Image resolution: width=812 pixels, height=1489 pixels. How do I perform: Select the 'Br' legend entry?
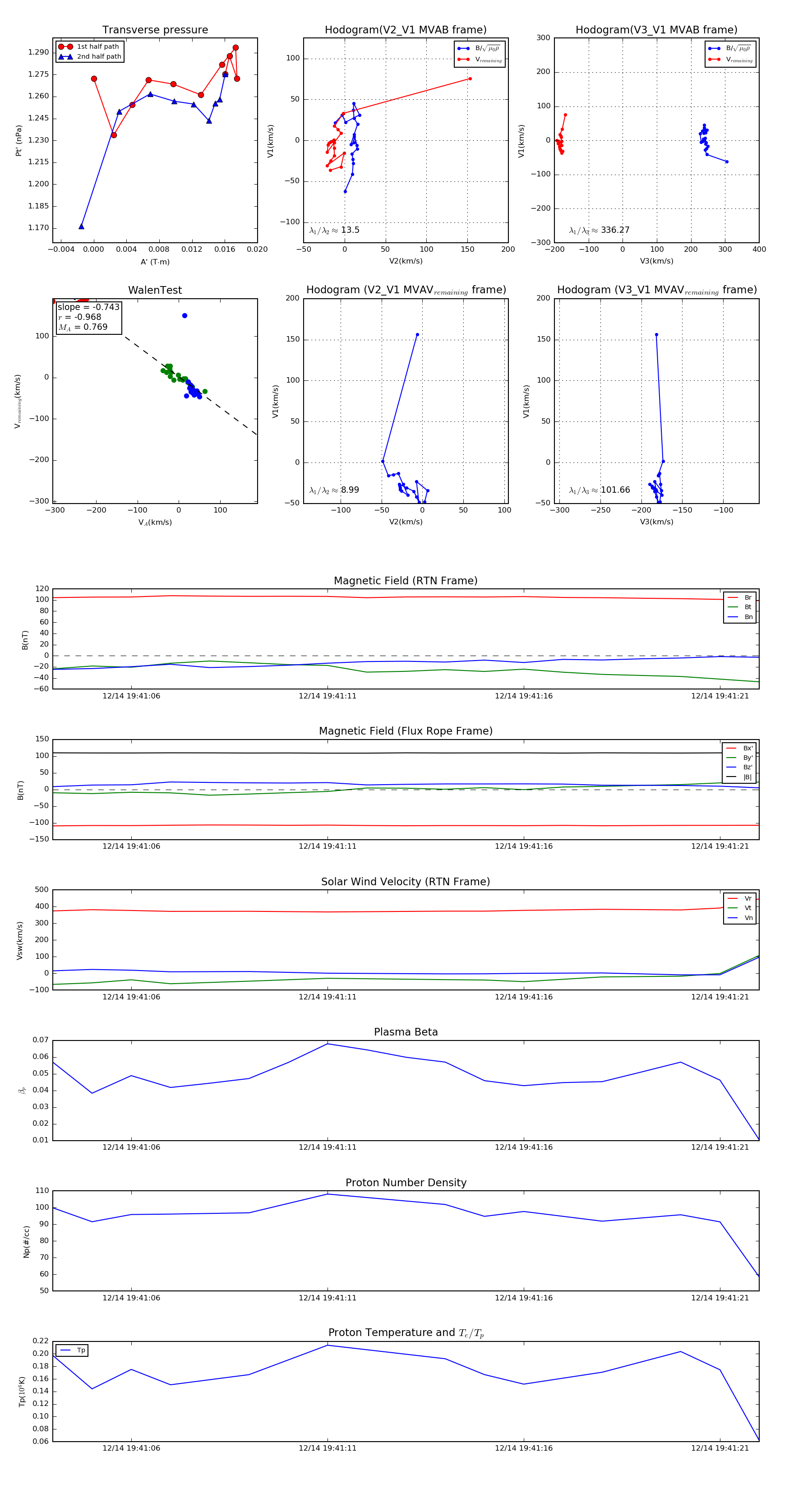tap(740, 598)
